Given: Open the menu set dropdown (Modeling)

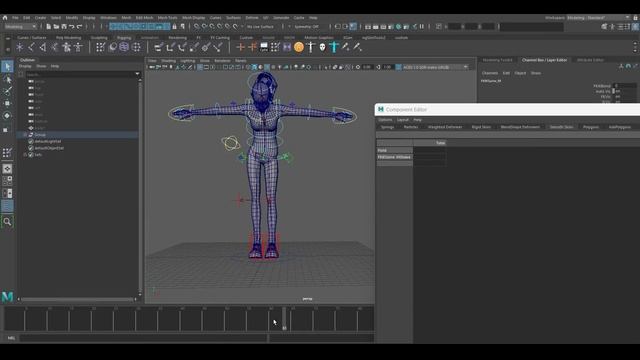Looking at the screenshot, I should click(20, 27).
